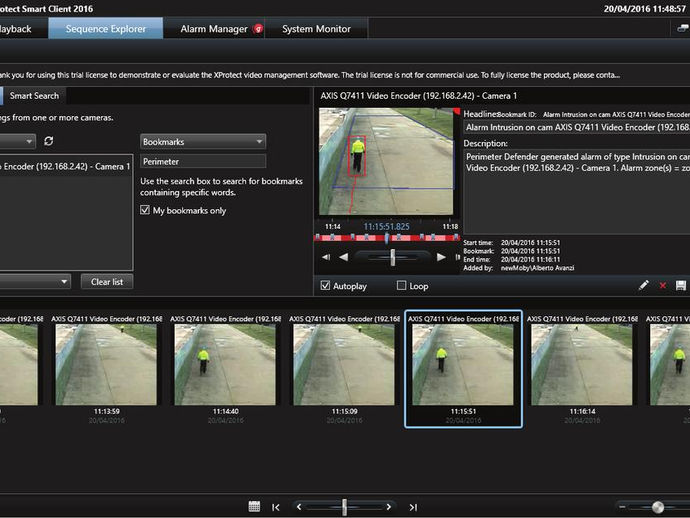This screenshot has height=518, width=690.
Task: Open the Sequence Explorer tab
Action: pos(106,29)
